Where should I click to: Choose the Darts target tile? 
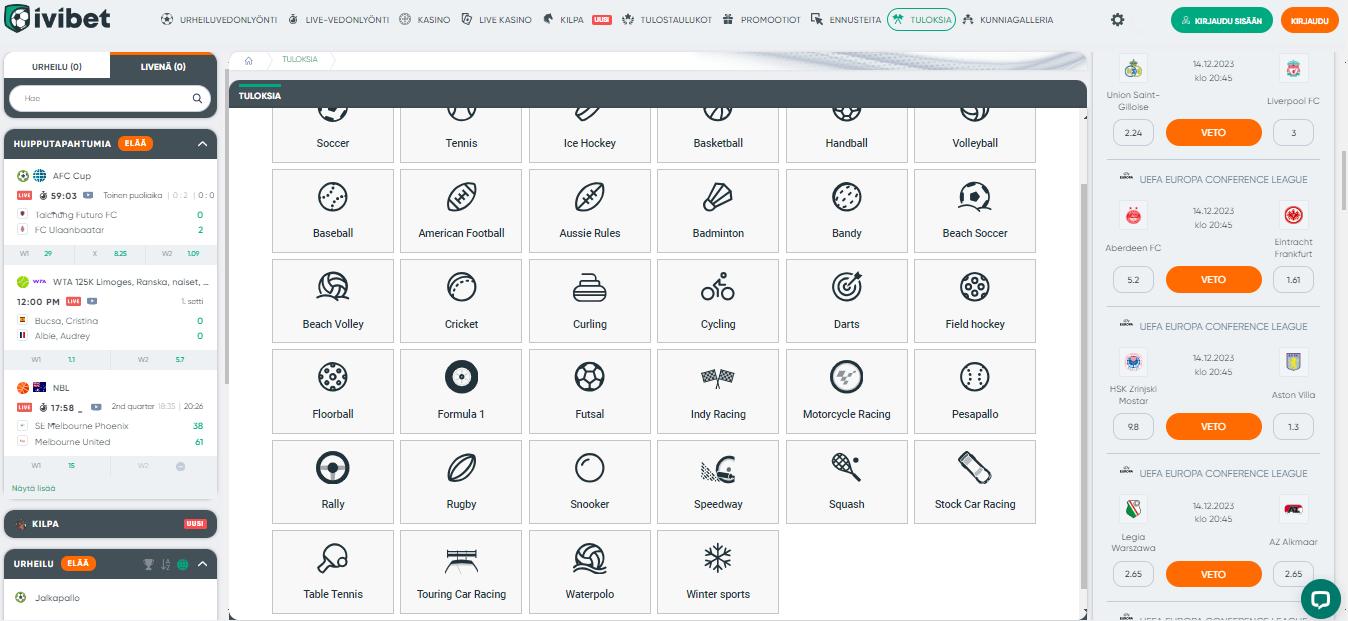click(x=847, y=301)
